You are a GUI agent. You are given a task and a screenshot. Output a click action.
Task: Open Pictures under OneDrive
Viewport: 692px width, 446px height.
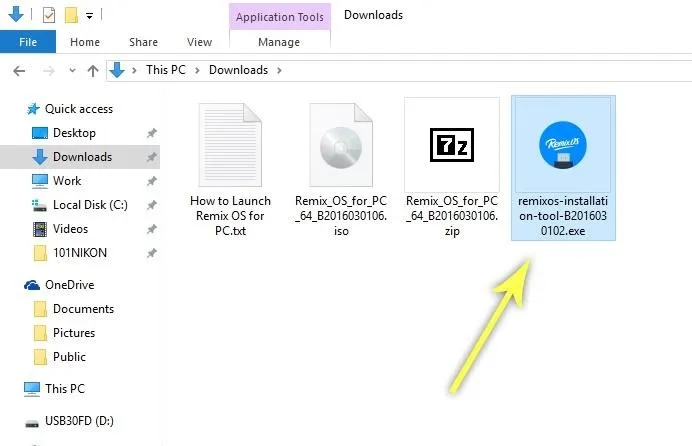click(74, 332)
